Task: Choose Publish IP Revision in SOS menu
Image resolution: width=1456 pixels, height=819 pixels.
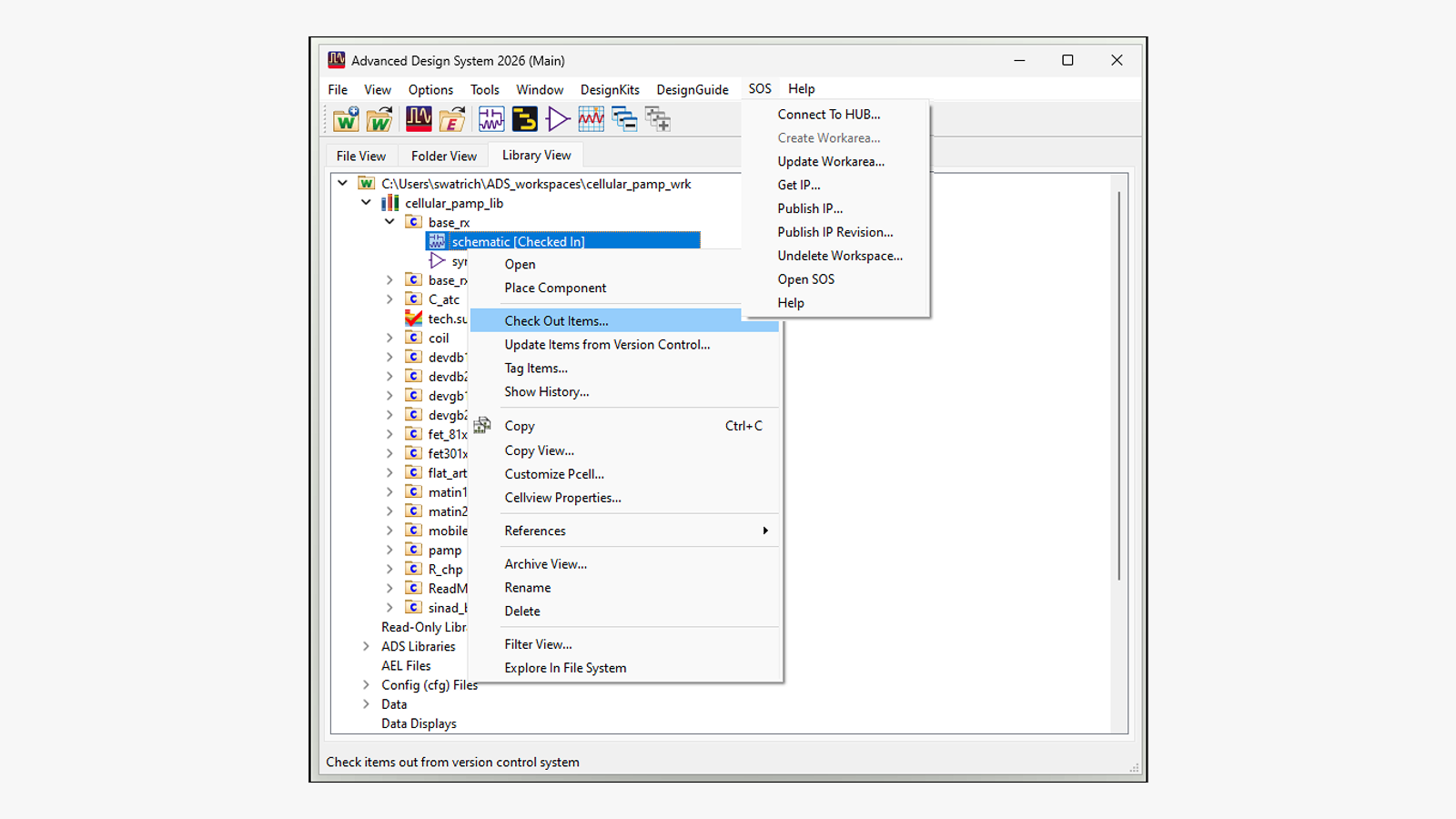Action: [835, 232]
